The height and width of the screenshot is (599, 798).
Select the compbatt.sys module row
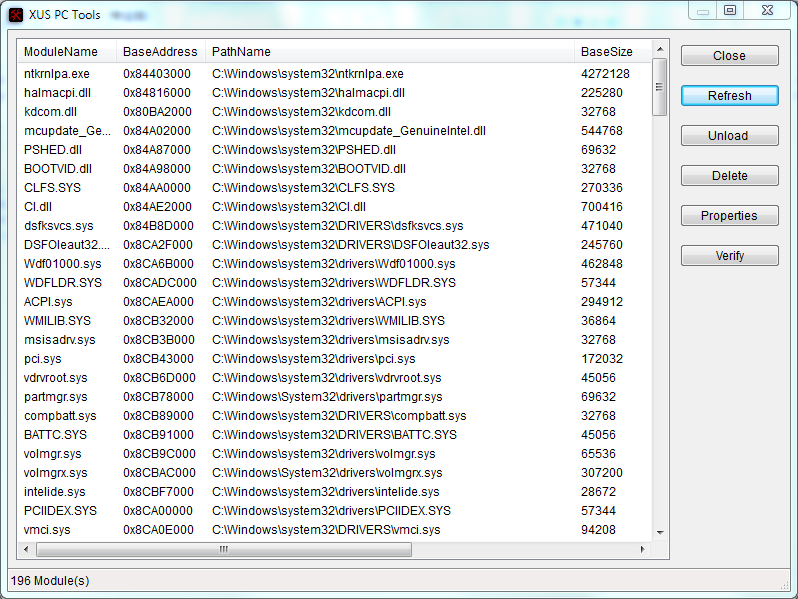pyautogui.click(x=334, y=416)
